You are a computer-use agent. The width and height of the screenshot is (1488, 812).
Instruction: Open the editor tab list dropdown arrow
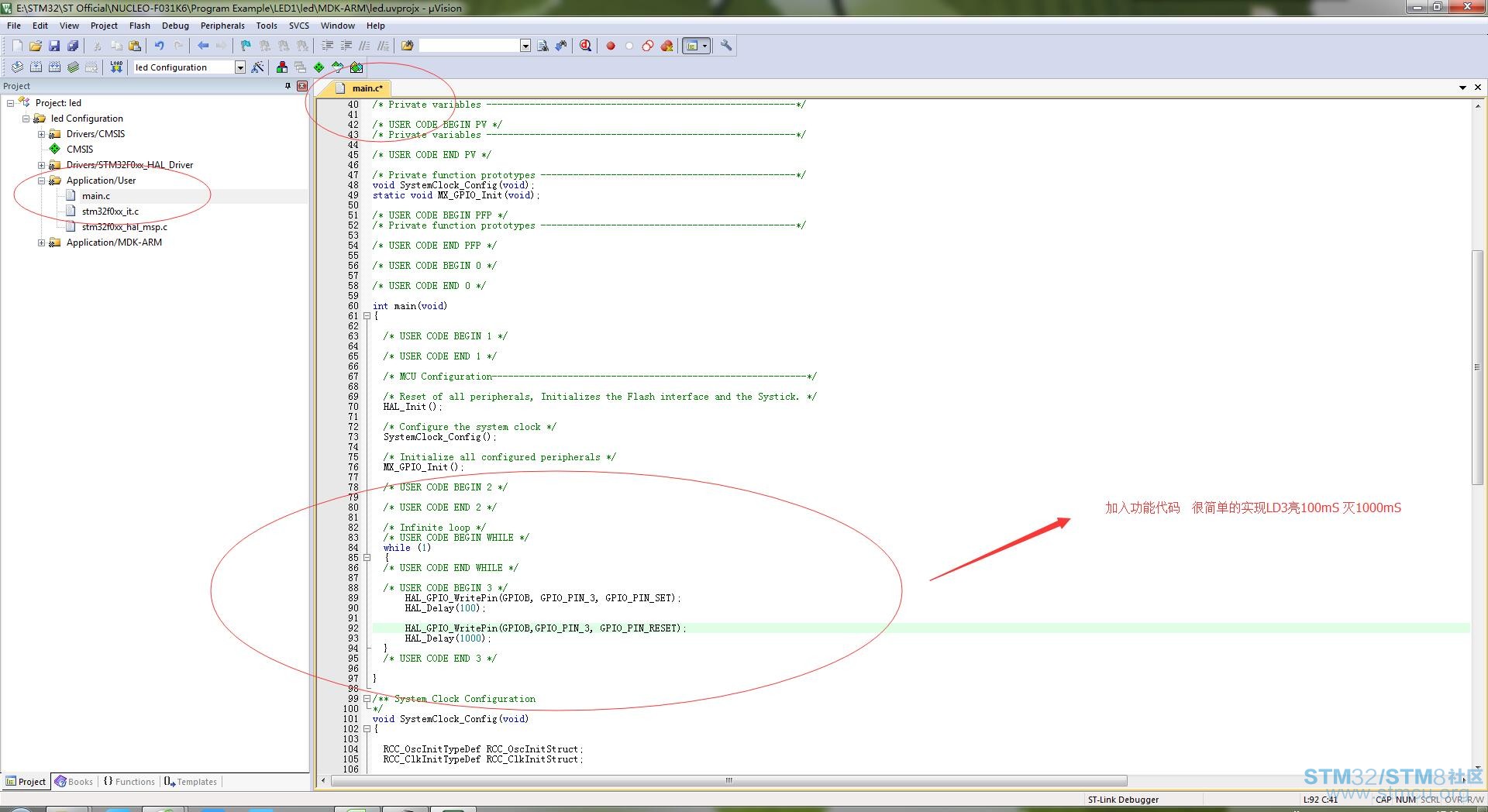pos(1462,88)
